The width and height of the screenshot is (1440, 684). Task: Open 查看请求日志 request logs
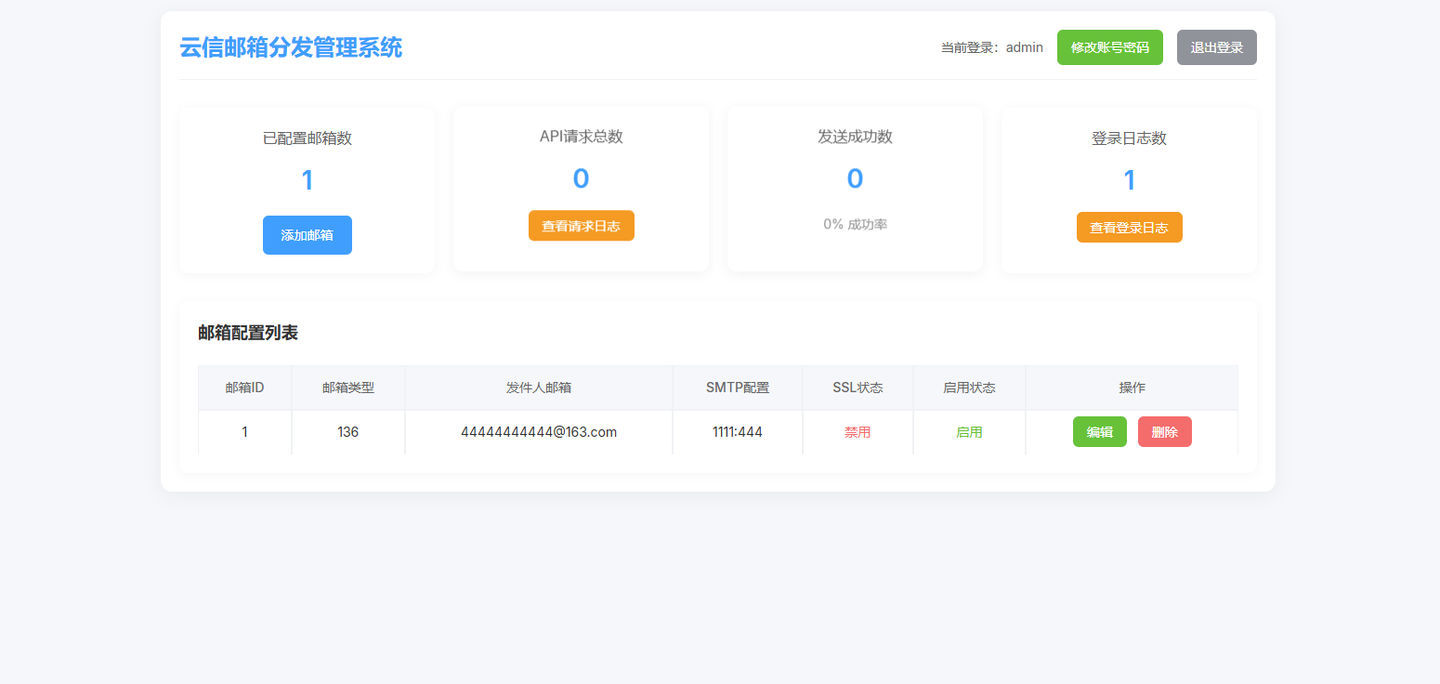coord(581,226)
